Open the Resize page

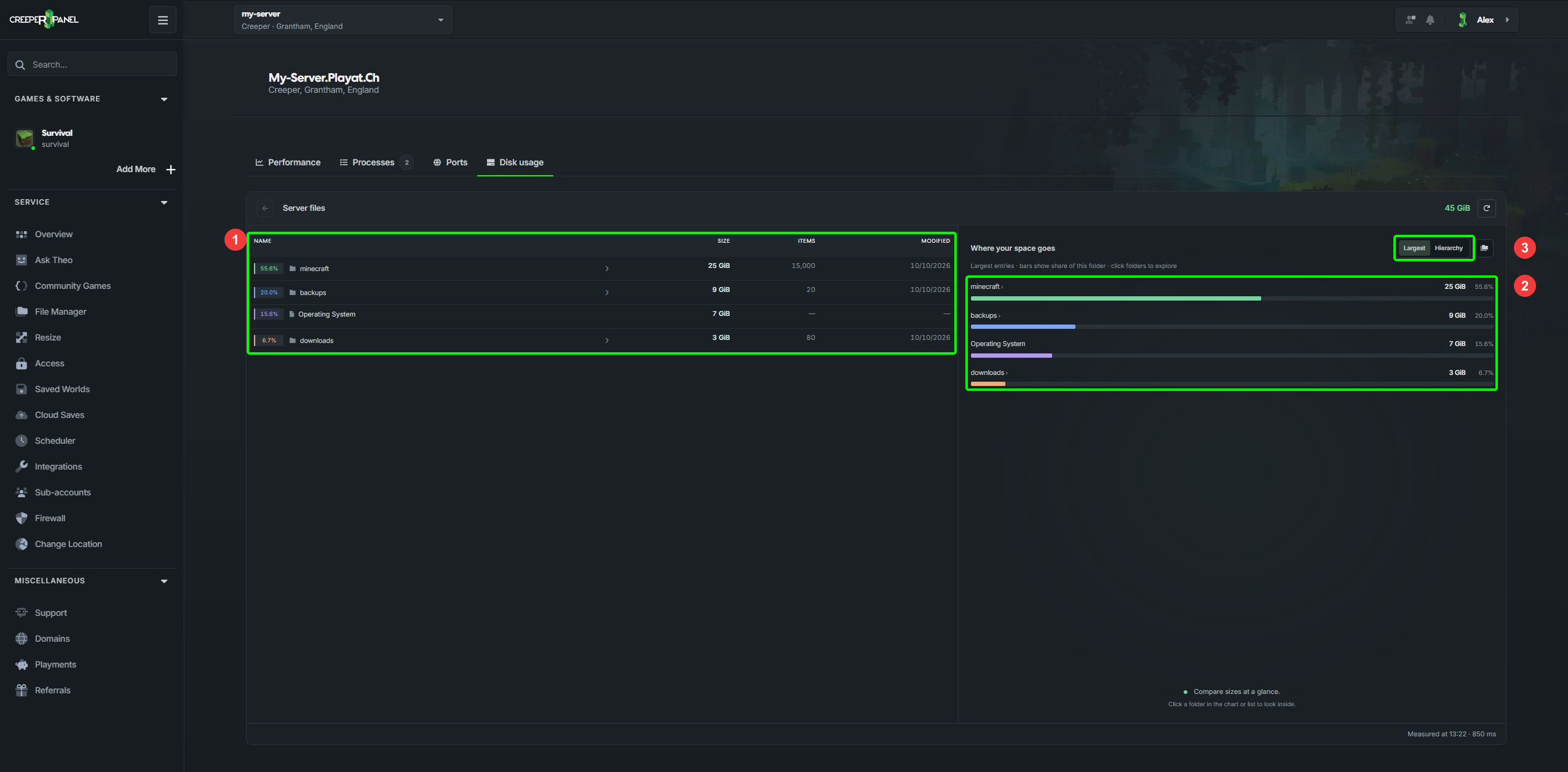coord(47,337)
